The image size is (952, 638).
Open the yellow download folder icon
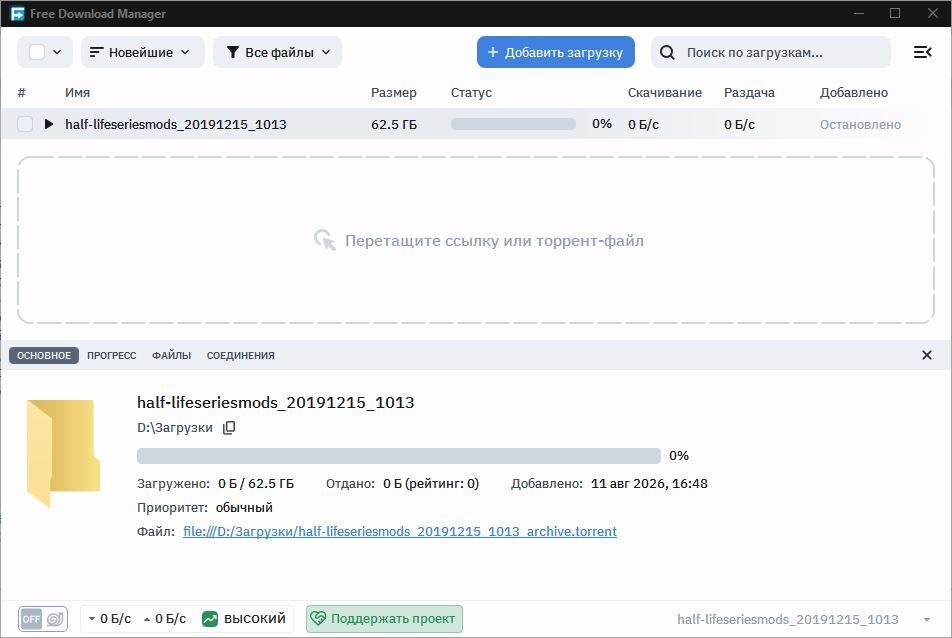tap(63, 453)
